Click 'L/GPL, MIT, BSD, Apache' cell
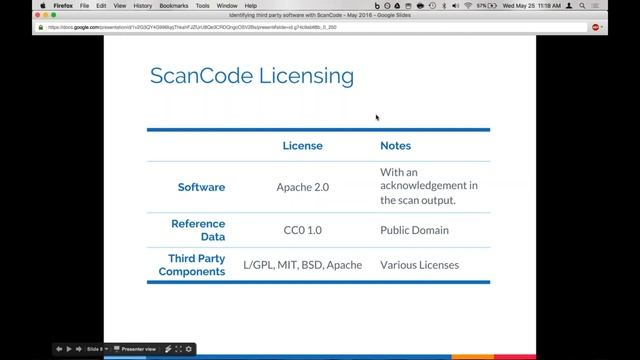The height and width of the screenshot is (360, 640). [302, 265]
